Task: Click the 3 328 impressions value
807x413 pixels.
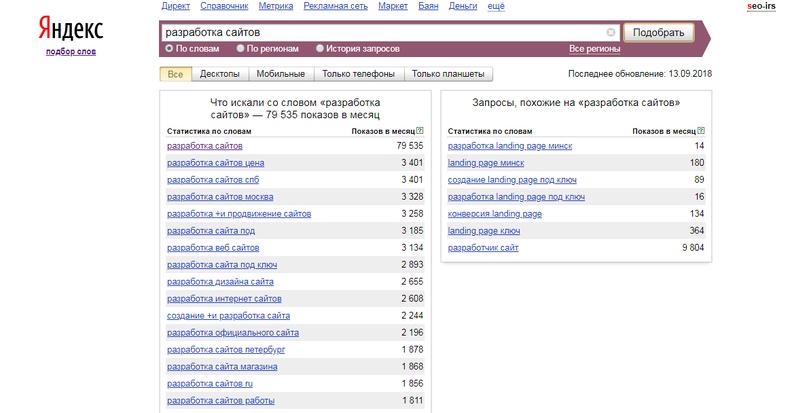Action: (x=412, y=197)
